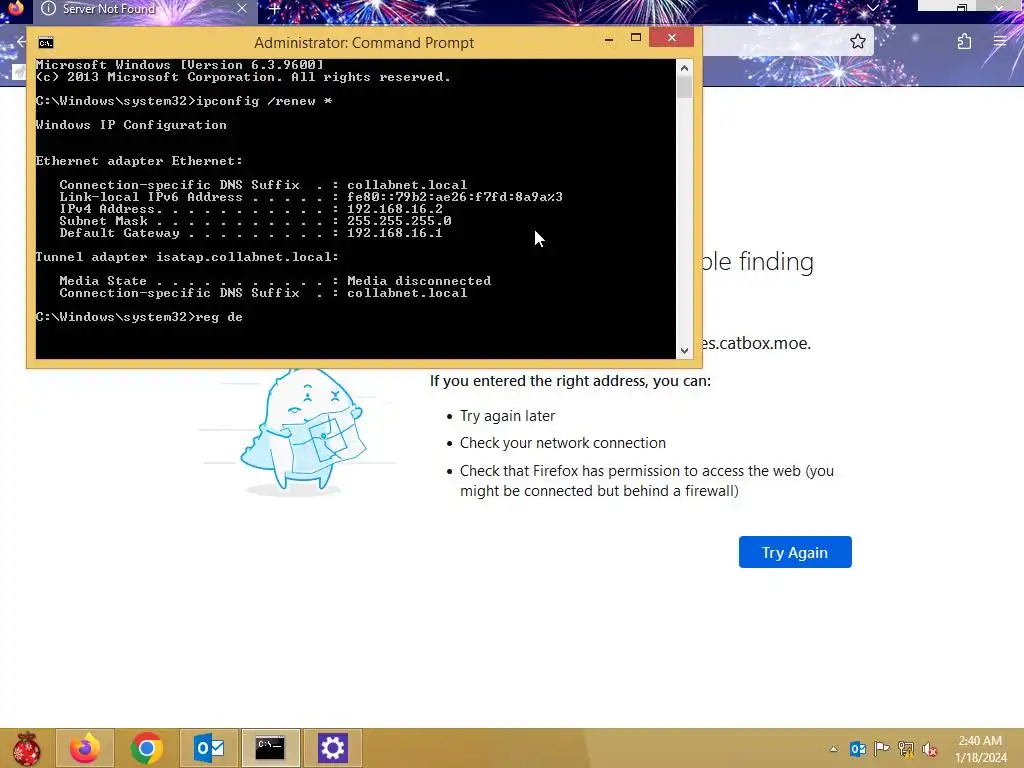Click 'Windows IP Configuration' heading
The image size is (1024, 768).
click(131, 125)
